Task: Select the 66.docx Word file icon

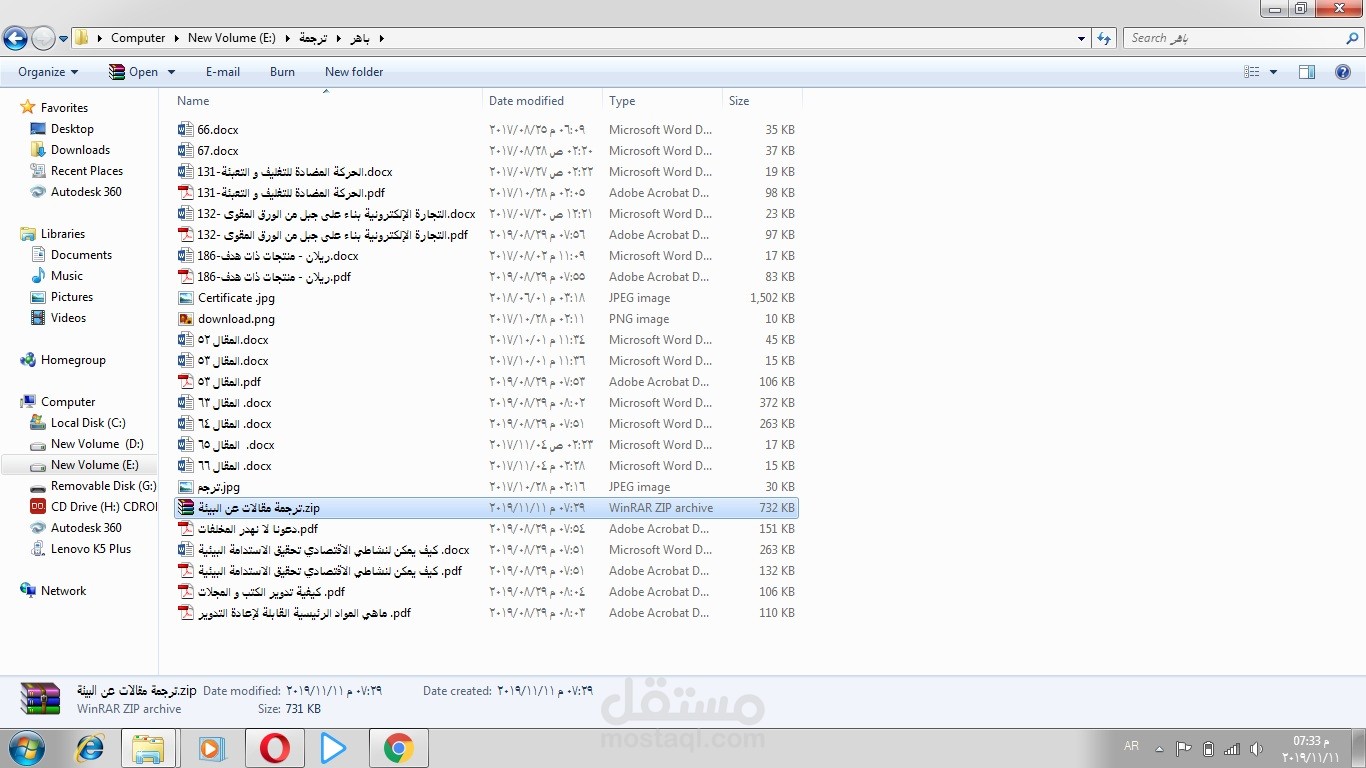Action: pos(185,130)
